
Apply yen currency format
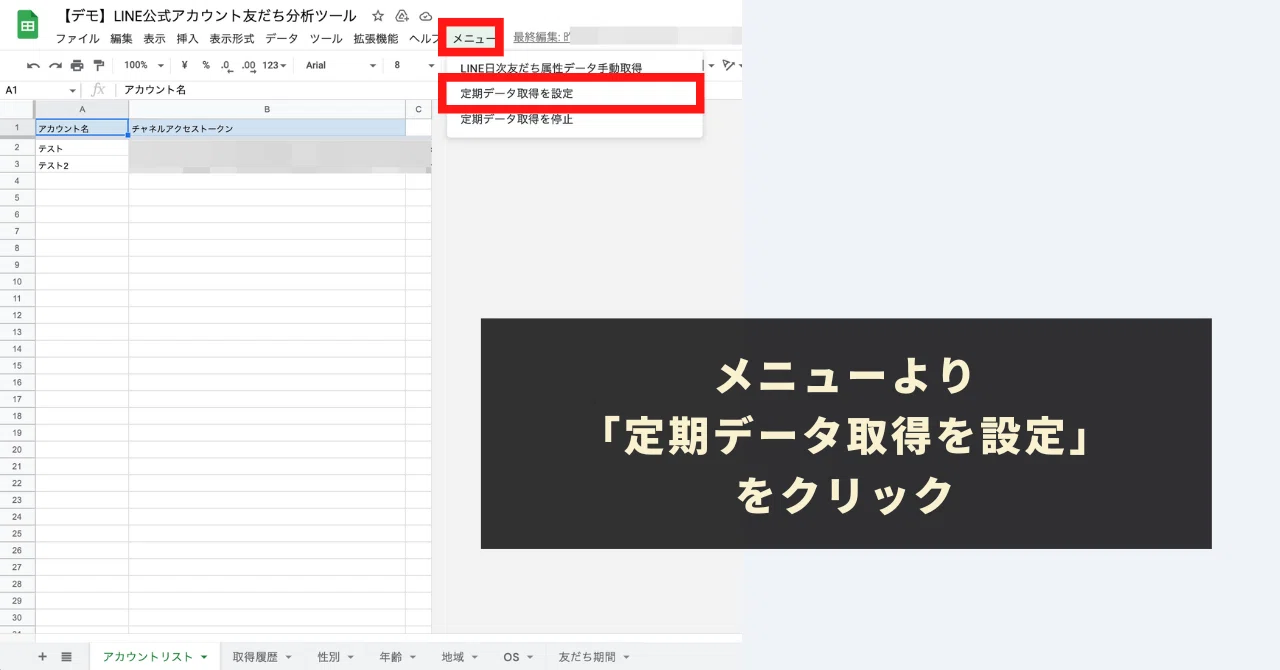[185, 65]
